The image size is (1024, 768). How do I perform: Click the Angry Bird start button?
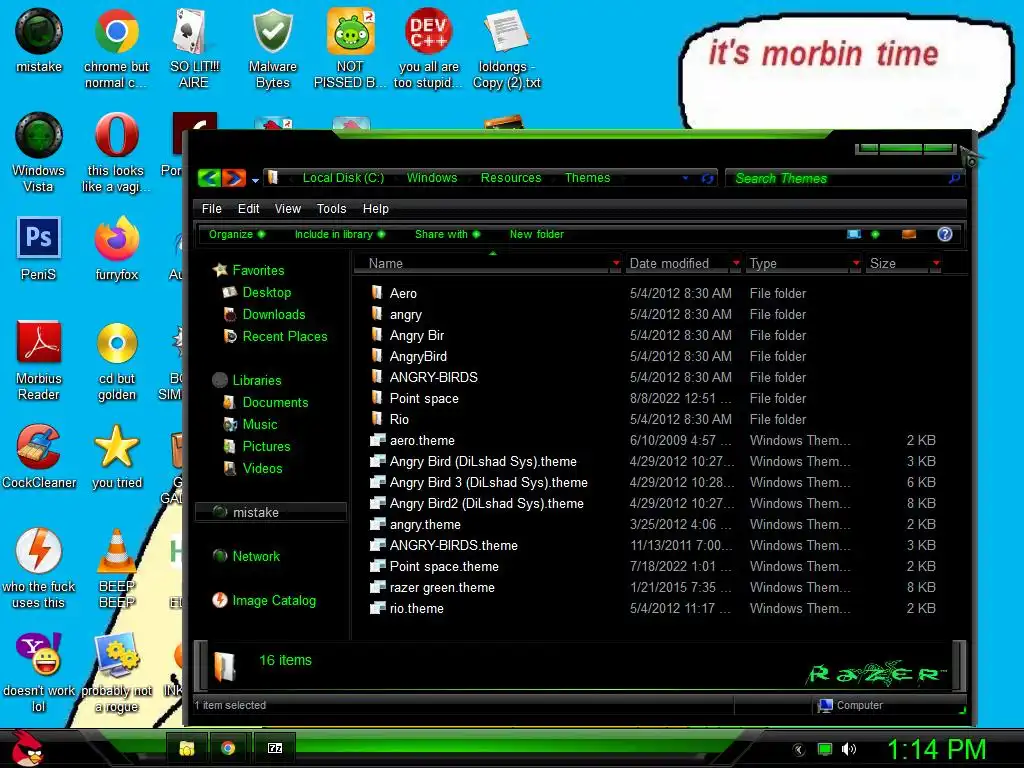(x=26, y=748)
